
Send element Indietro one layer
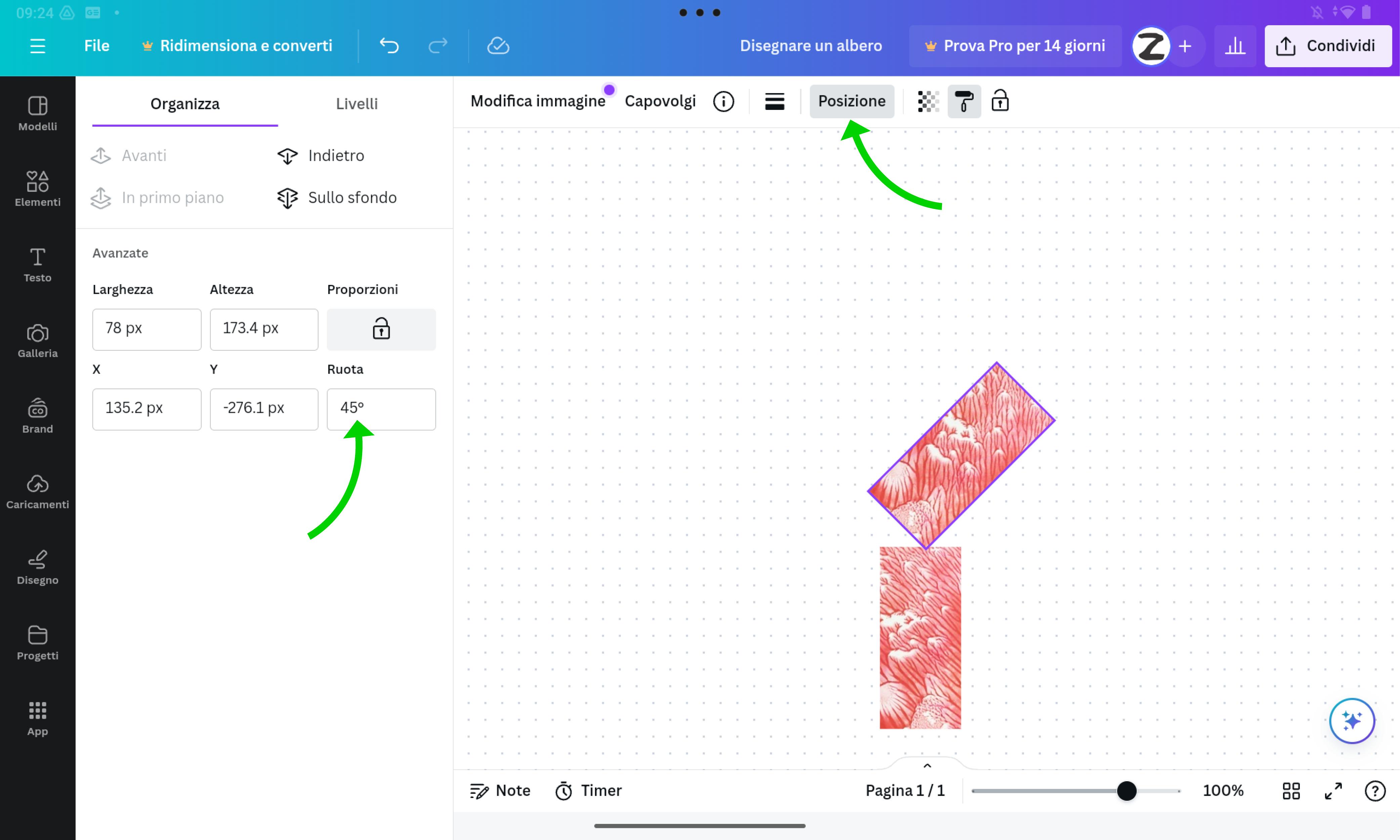click(321, 156)
